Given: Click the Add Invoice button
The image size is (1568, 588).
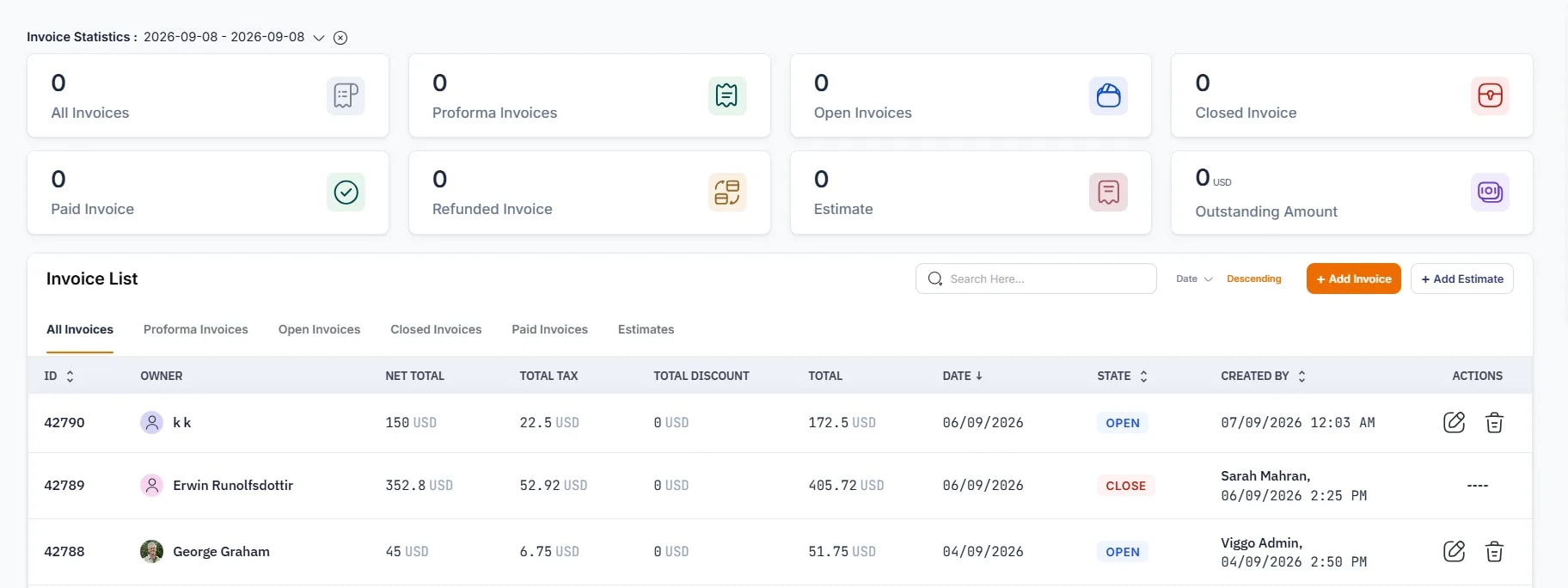Looking at the screenshot, I should pos(1354,279).
